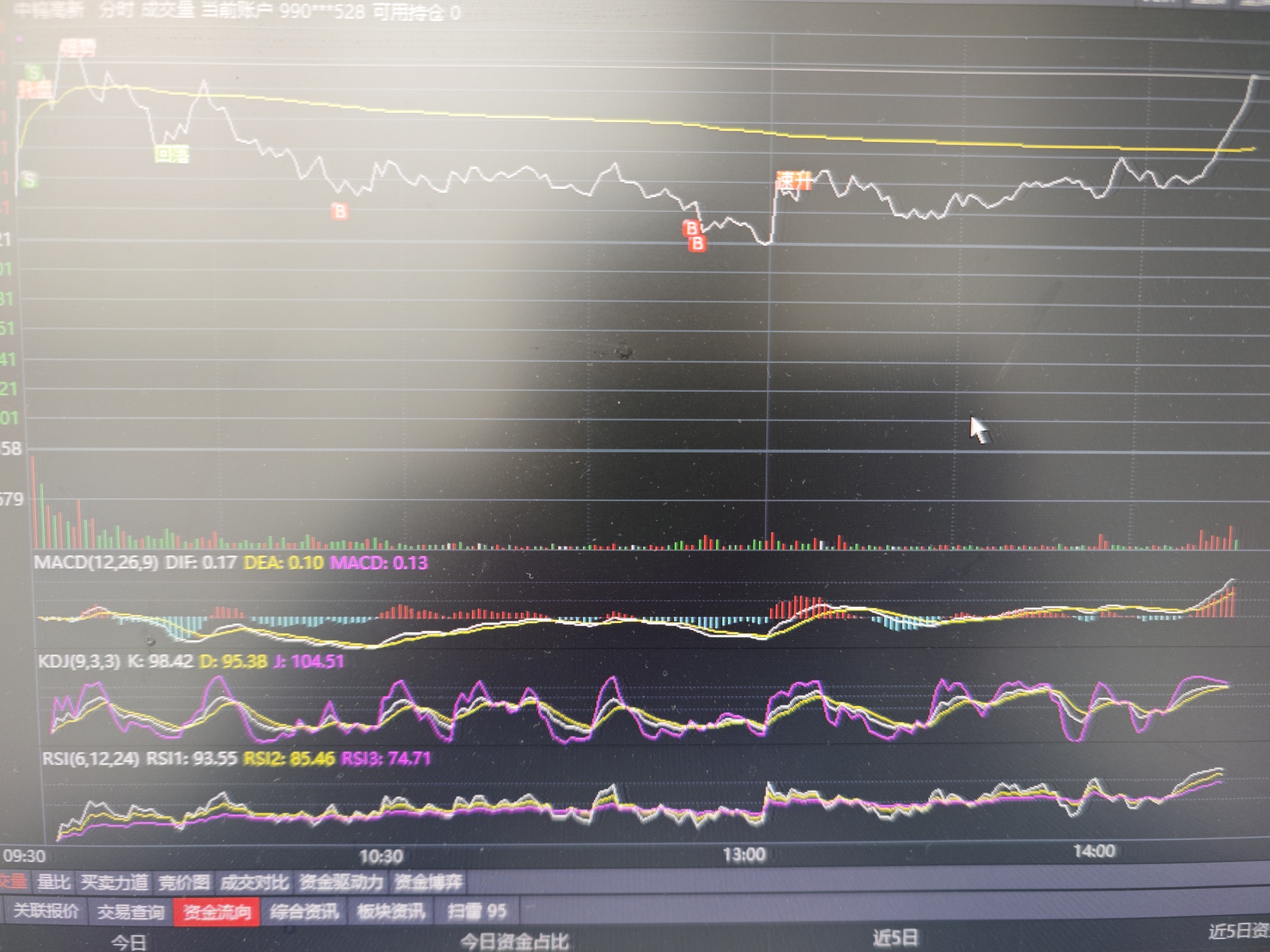1270x952 pixels.
Task: Click the 扫雷 95 tab
Action: coord(477,911)
